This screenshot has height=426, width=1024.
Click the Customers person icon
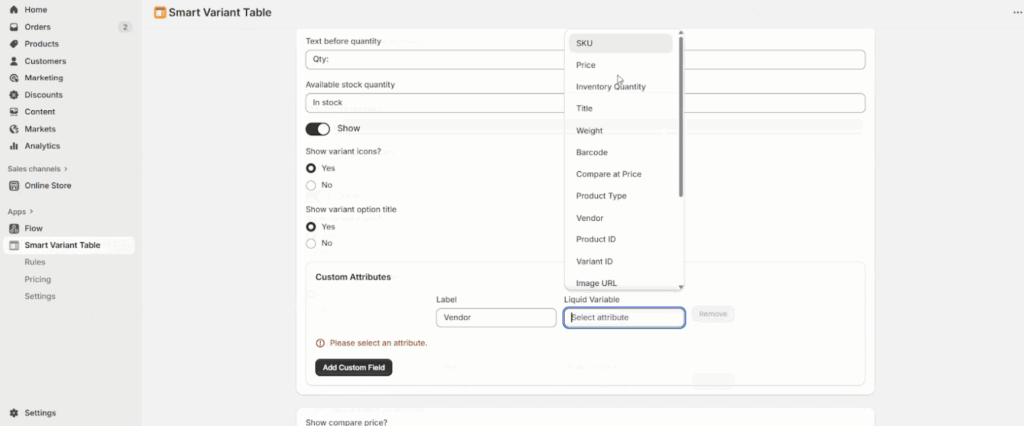point(14,61)
